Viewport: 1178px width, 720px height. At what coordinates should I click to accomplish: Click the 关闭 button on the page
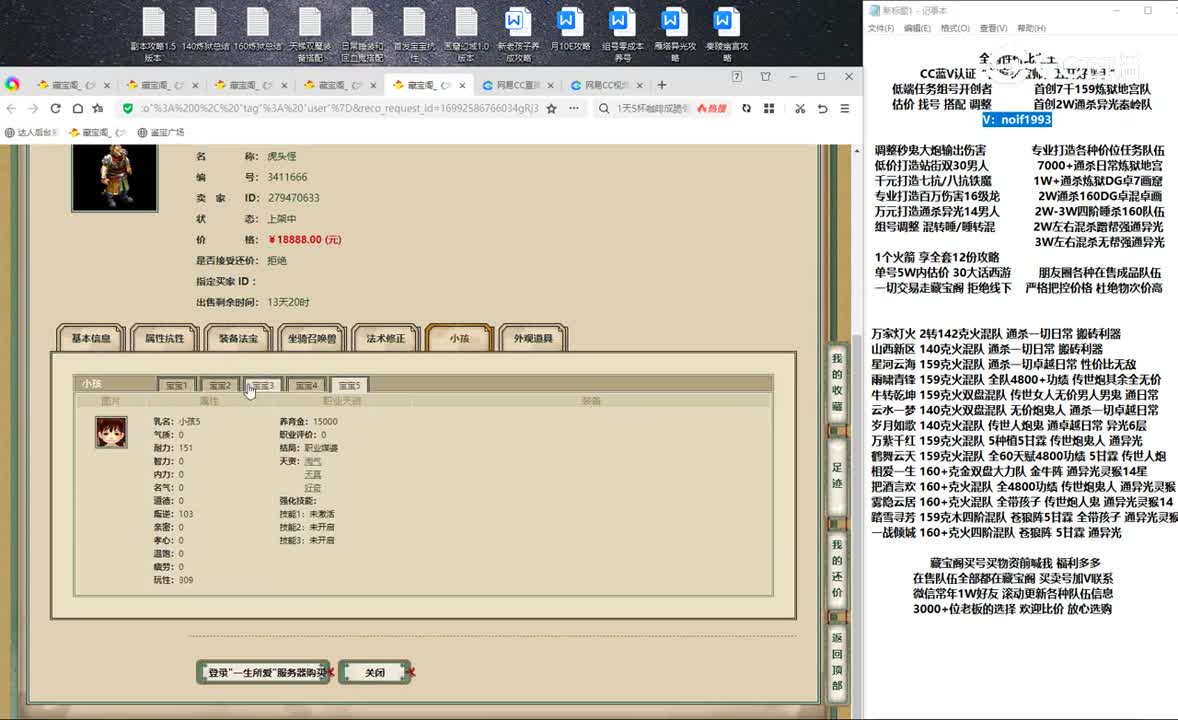[375, 672]
